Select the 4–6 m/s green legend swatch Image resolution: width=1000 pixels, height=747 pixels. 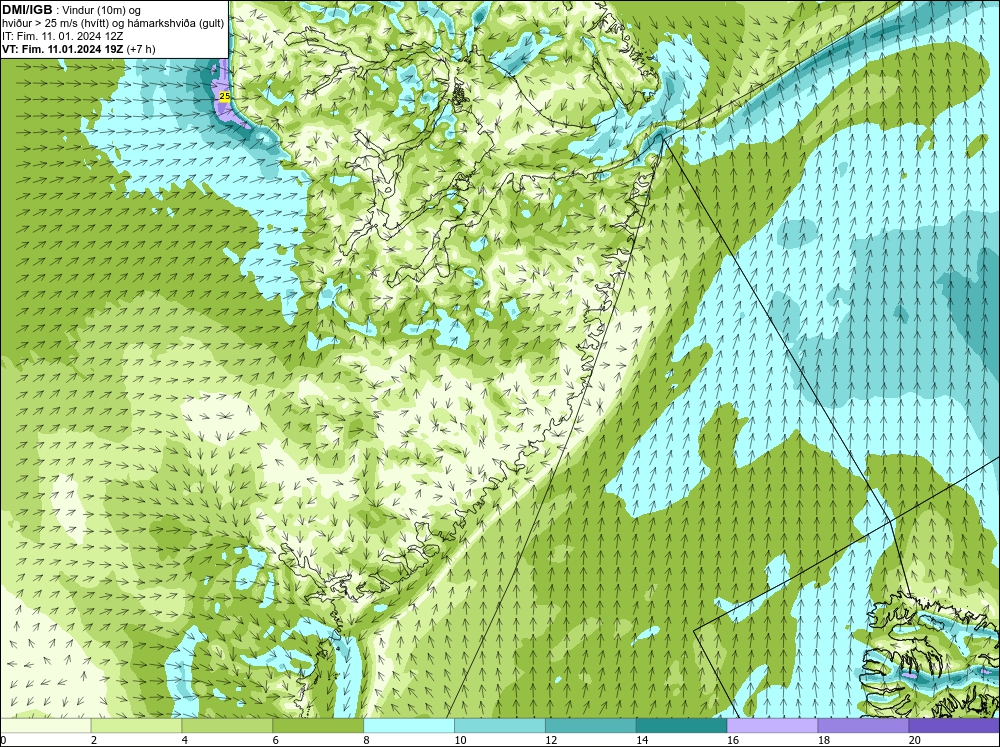[227, 725]
